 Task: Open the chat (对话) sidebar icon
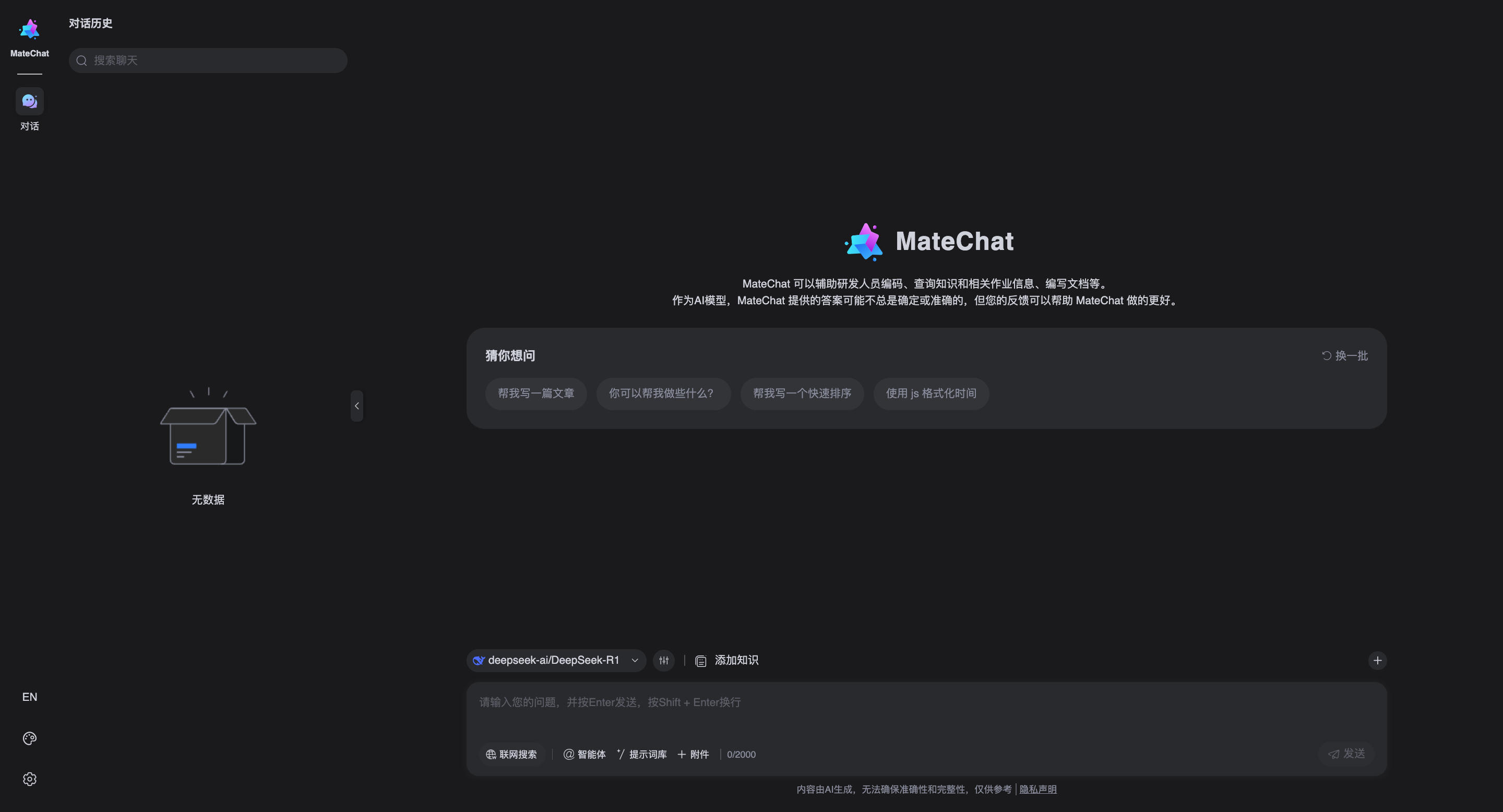tap(29, 101)
